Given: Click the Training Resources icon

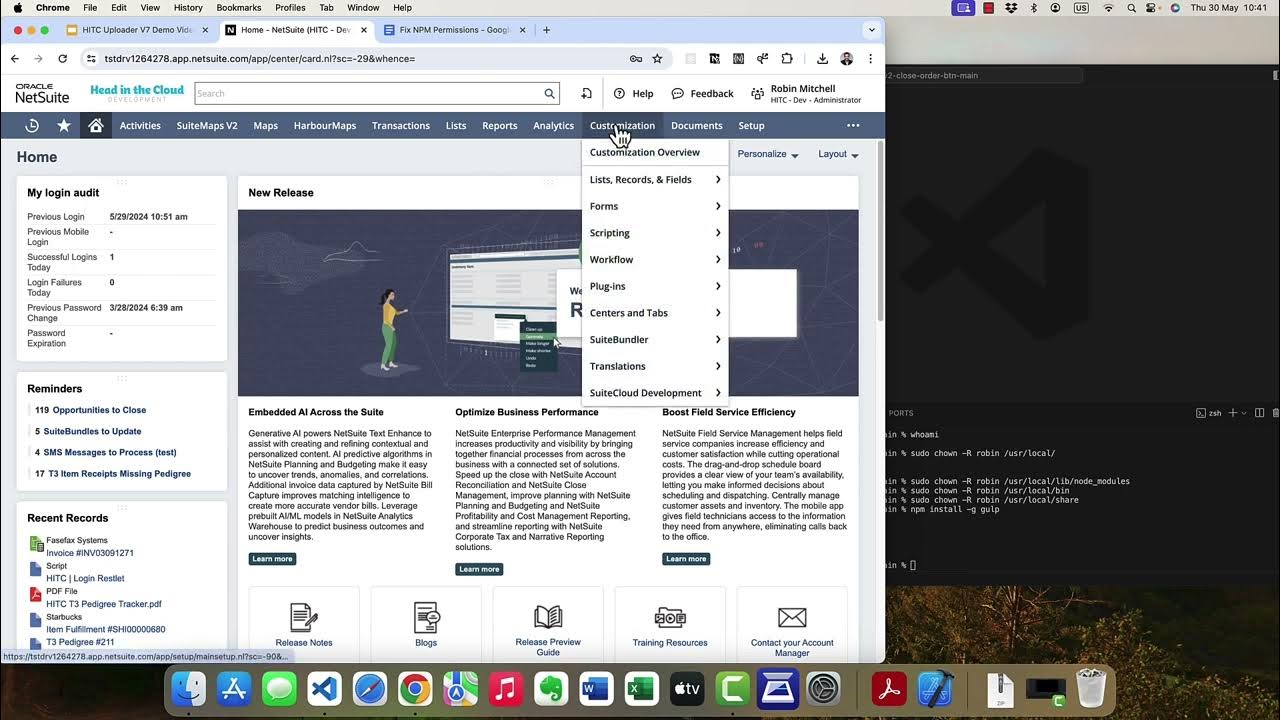Looking at the screenshot, I should coord(669,617).
